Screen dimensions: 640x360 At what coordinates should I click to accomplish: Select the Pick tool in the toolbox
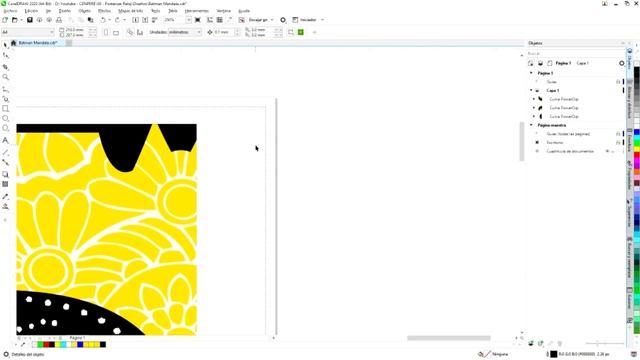pos(5,45)
